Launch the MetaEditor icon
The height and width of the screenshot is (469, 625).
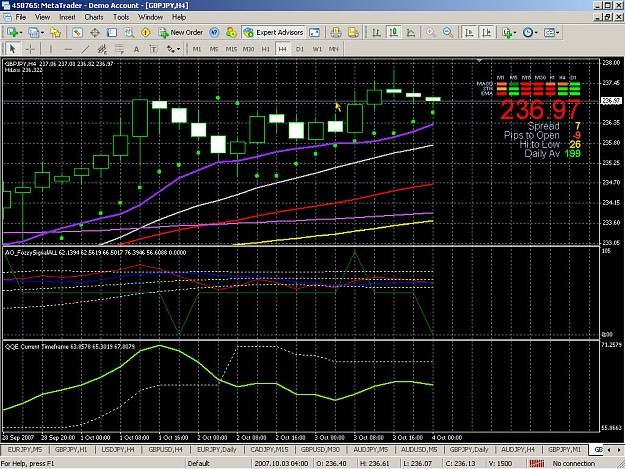(x=214, y=33)
